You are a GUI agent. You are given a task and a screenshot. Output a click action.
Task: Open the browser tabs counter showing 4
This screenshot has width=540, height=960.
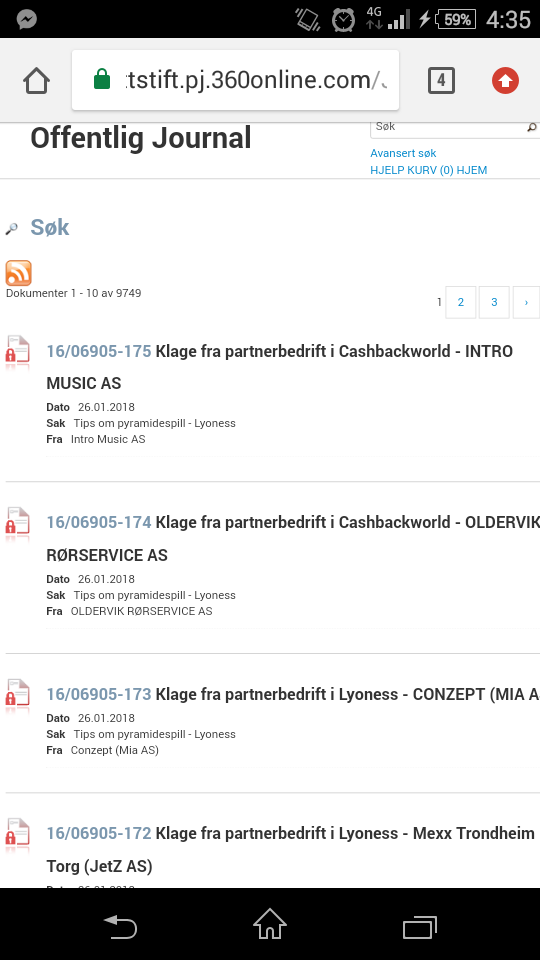(441, 80)
